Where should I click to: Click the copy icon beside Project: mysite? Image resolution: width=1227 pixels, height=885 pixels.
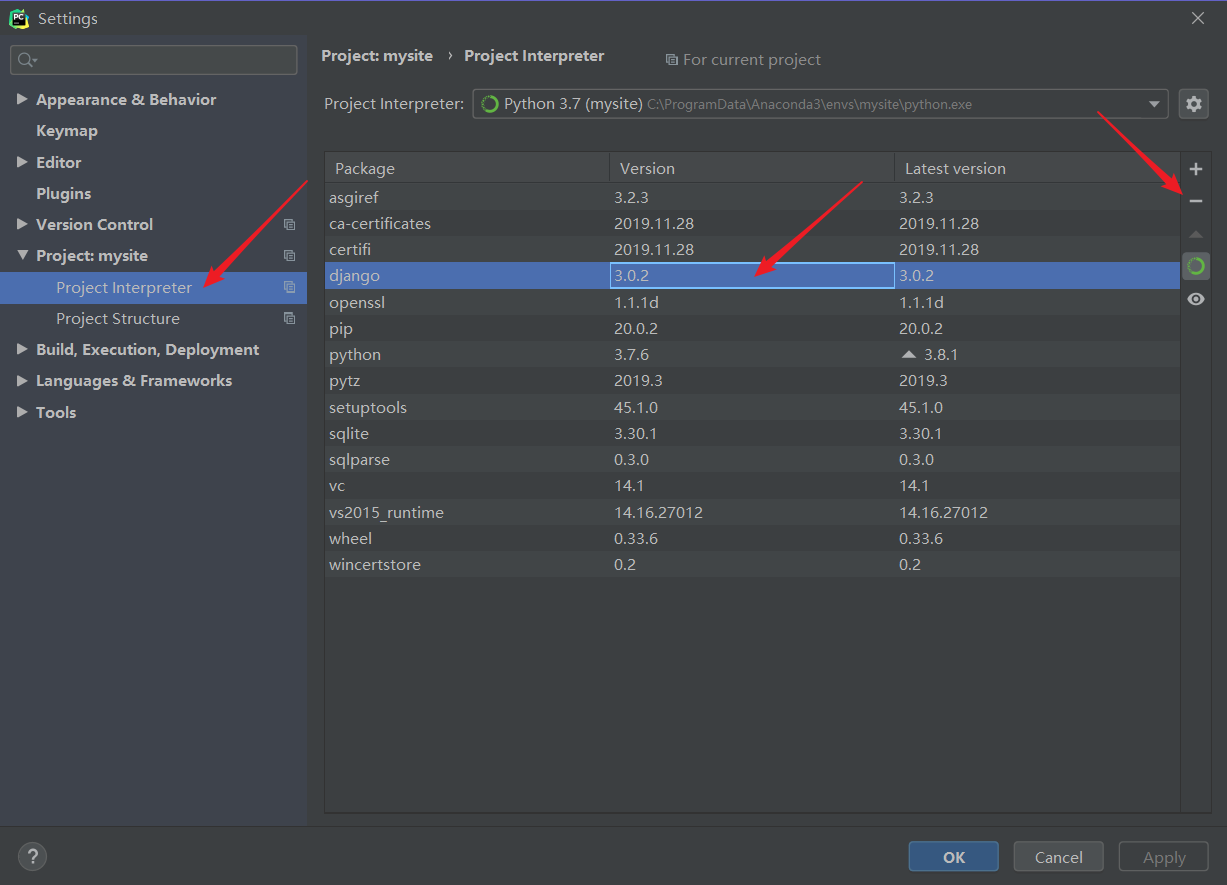(x=289, y=256)
